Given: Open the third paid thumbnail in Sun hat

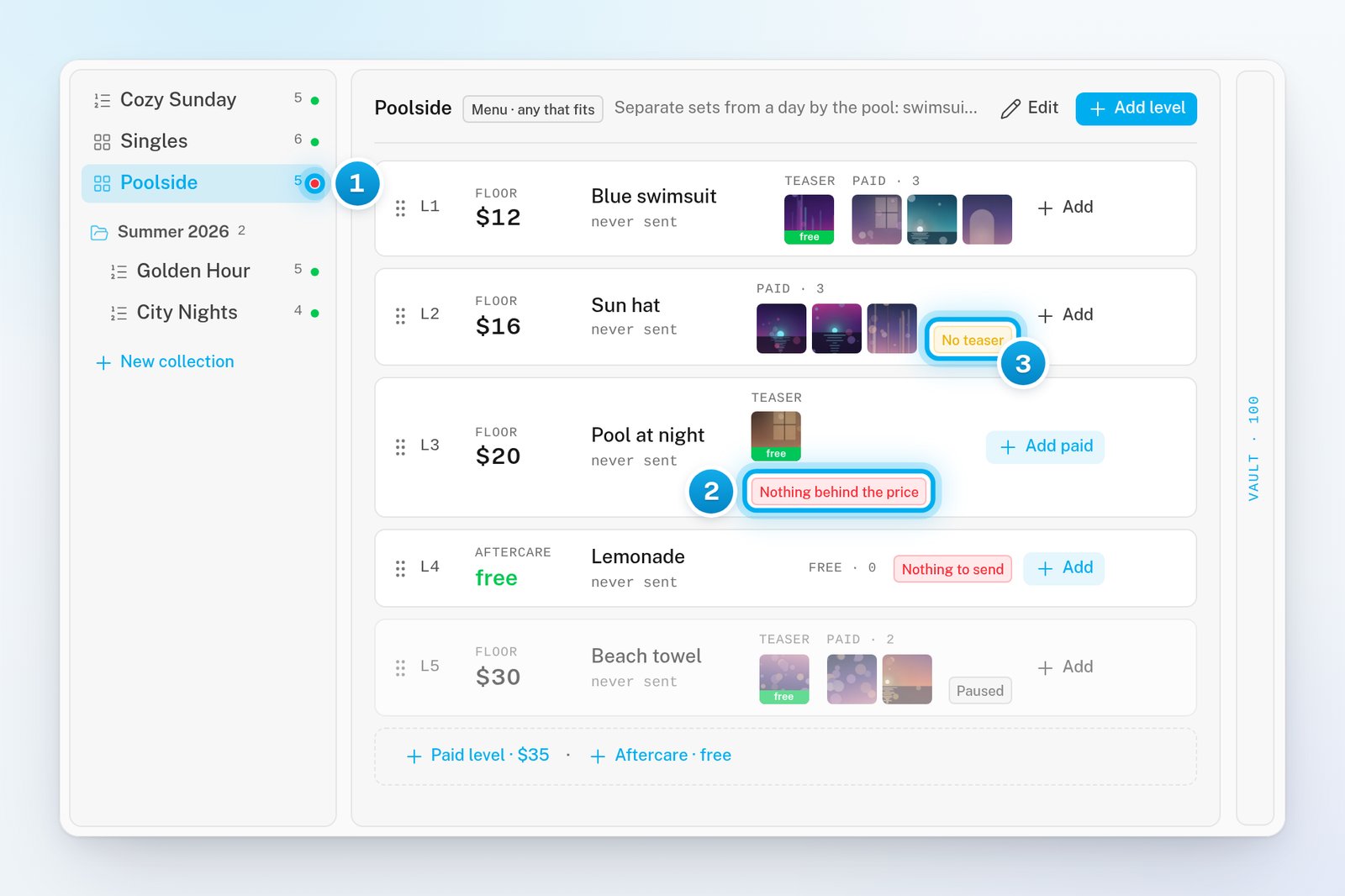Looking at the screenshot, I should coord(892,328).
